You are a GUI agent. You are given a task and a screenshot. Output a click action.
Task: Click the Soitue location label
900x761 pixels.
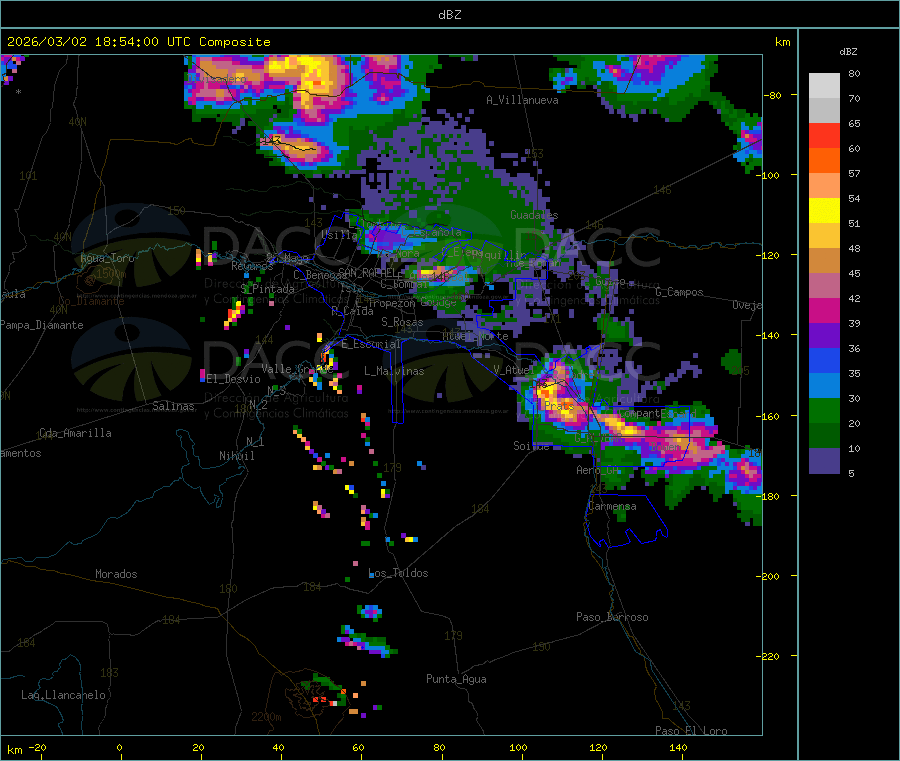[x=531, y=446]
